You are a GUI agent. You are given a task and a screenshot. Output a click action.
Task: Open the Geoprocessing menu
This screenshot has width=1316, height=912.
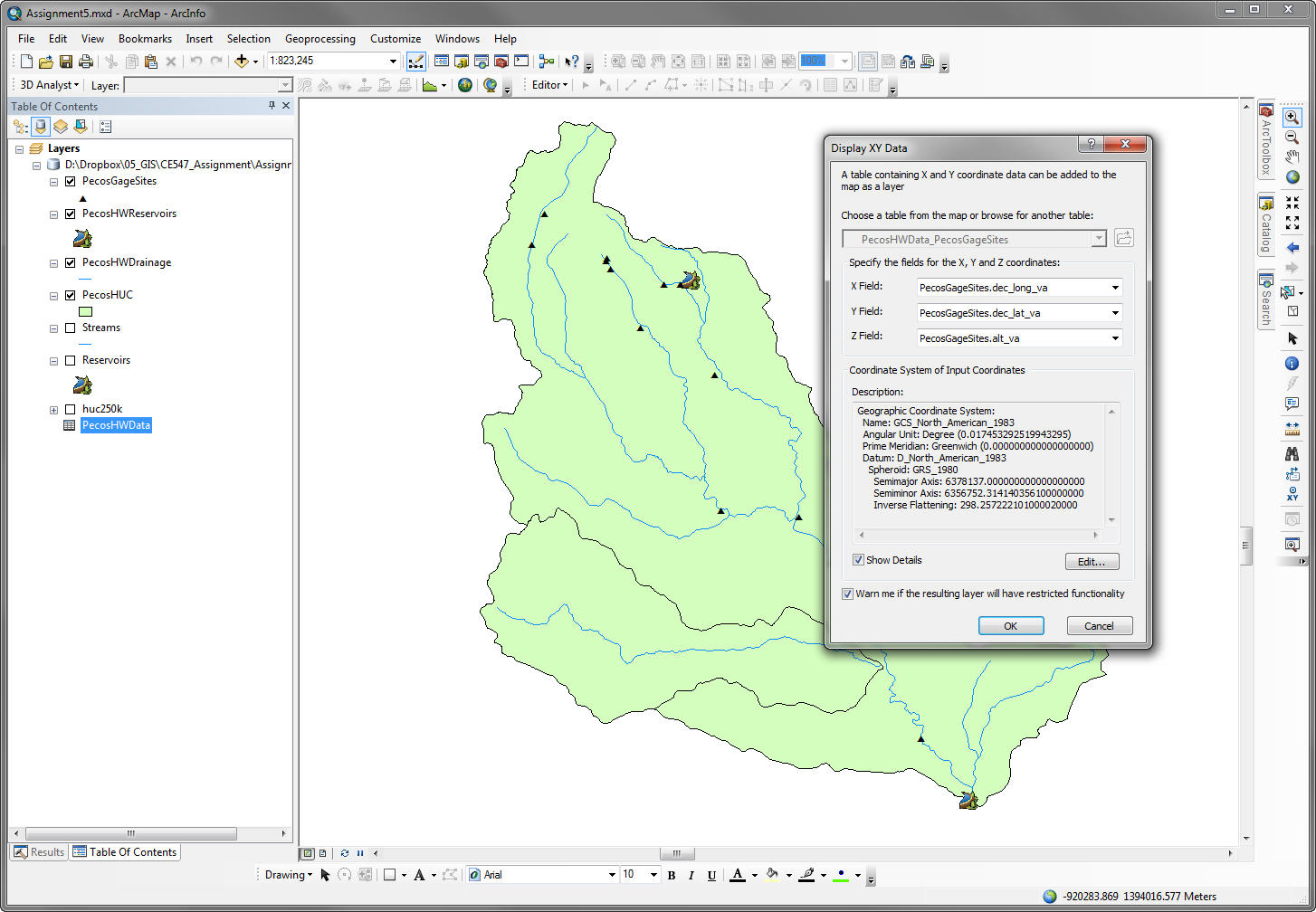coord(319,39)
